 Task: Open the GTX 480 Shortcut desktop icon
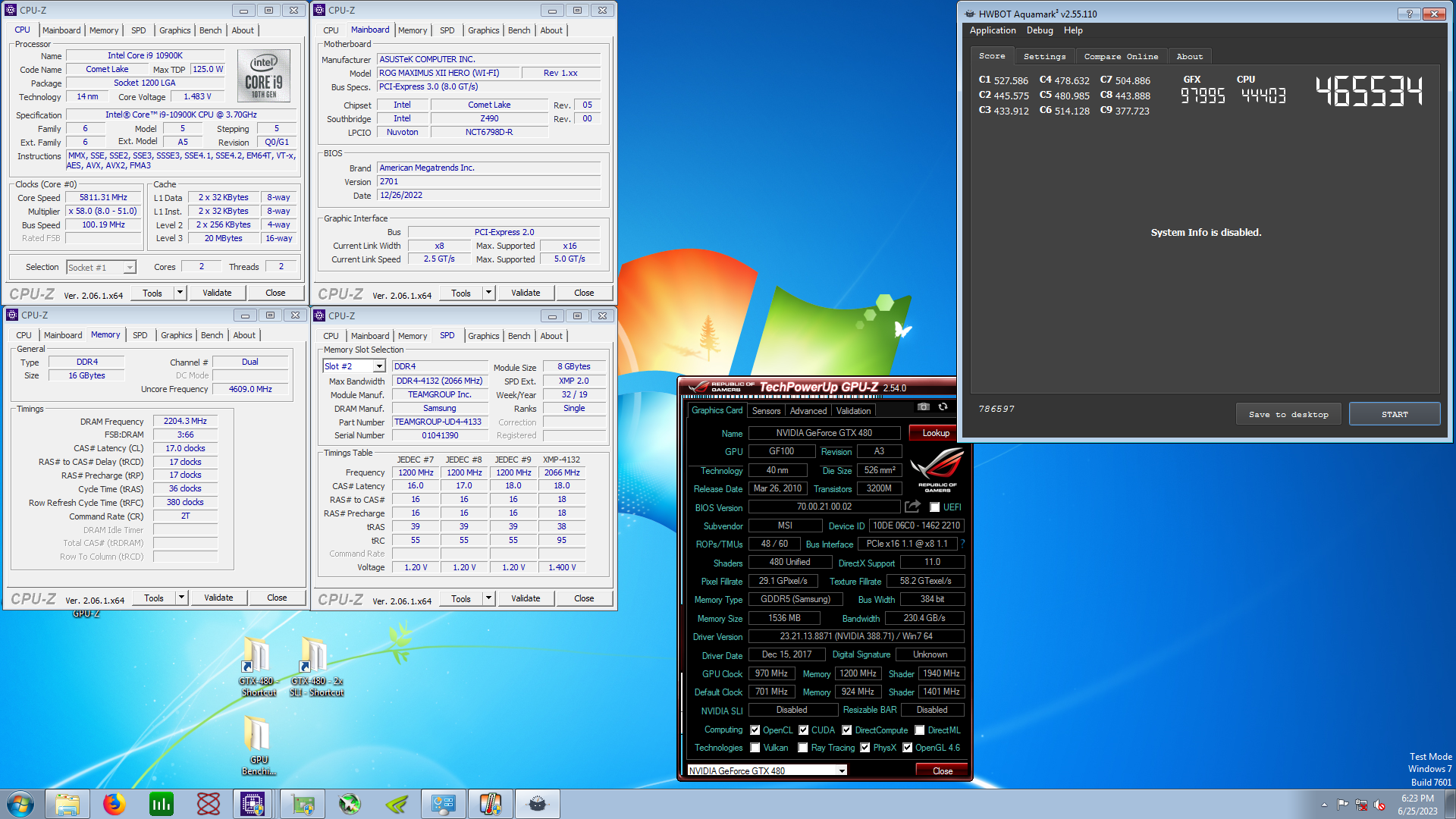point(258,667)
